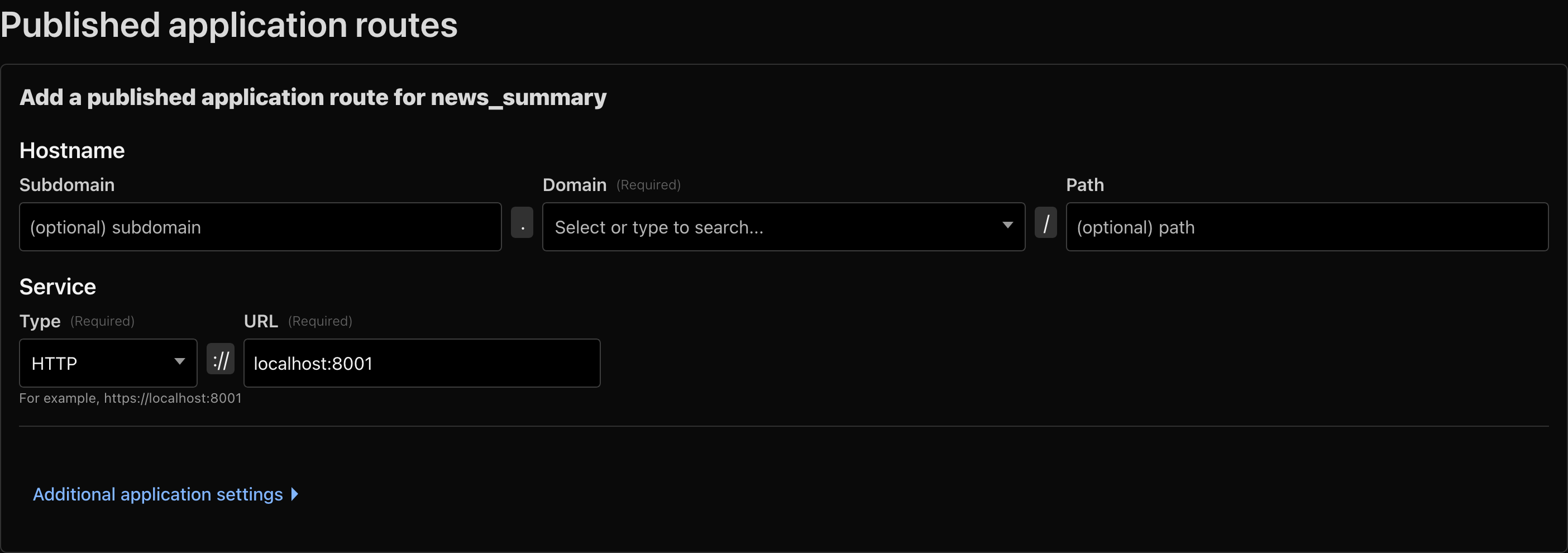This screenshot has width=1568, height=553.
Task: Click the Path field label
Action: click(1084, 184)
